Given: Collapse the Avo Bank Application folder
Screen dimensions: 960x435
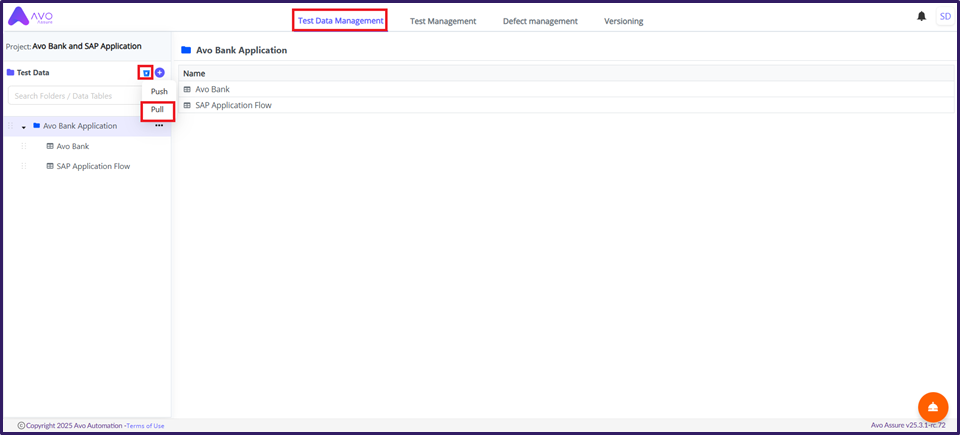Looking at the screenshot, I should coord(24,127).
